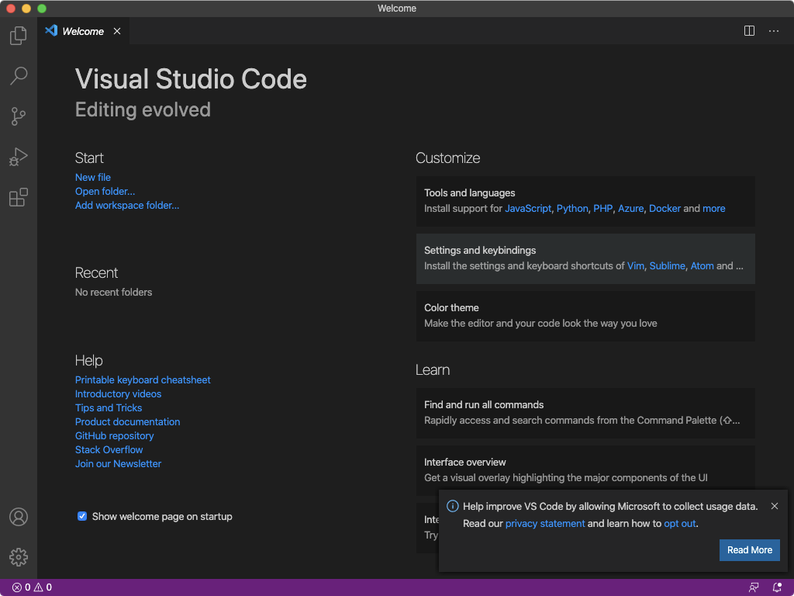This screenshot has height=596, width=794.
Task: Click the Split Editor Right icon
Action: coord(749,31)
